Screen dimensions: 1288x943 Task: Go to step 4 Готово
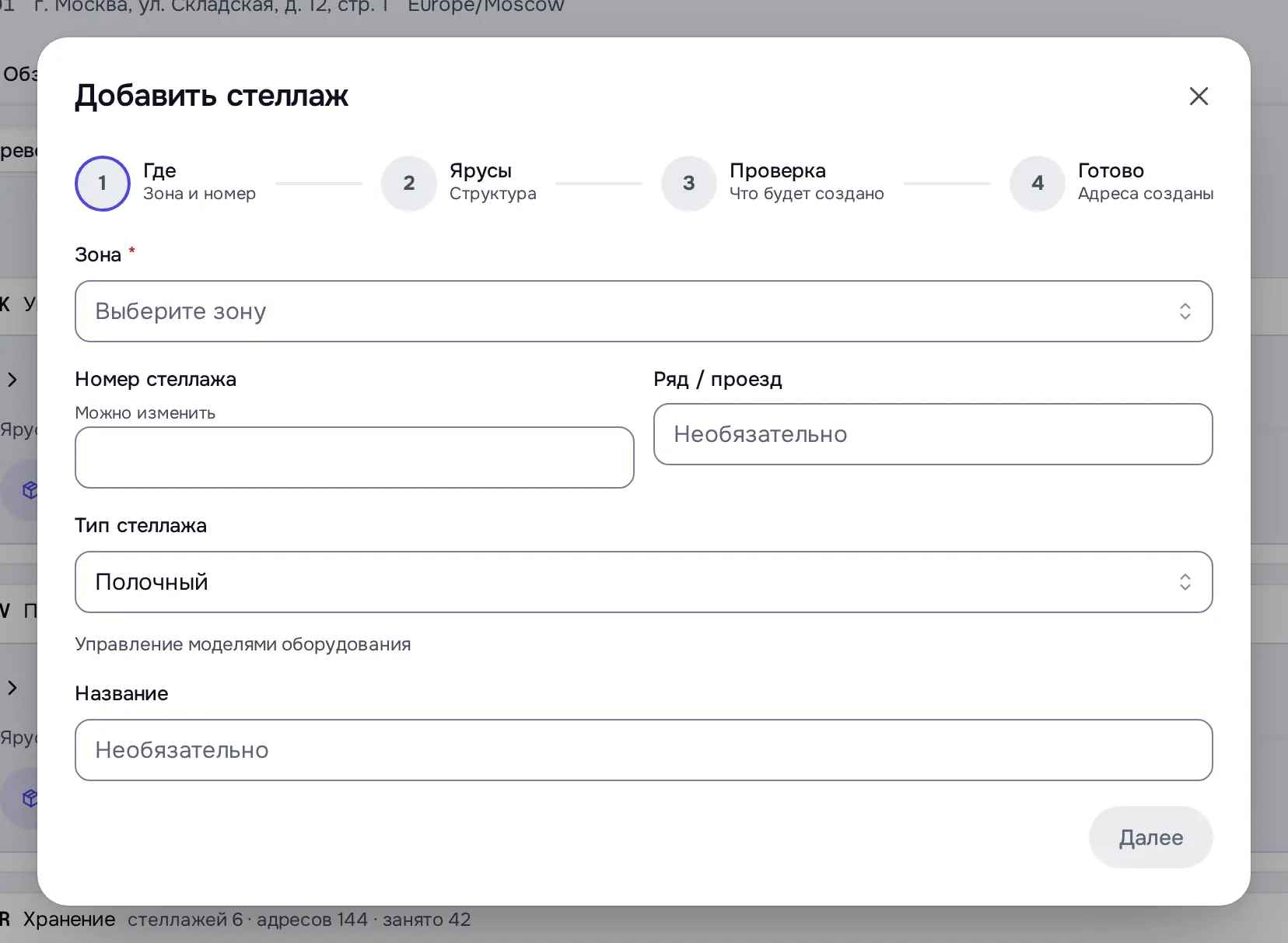(1037, 184)
